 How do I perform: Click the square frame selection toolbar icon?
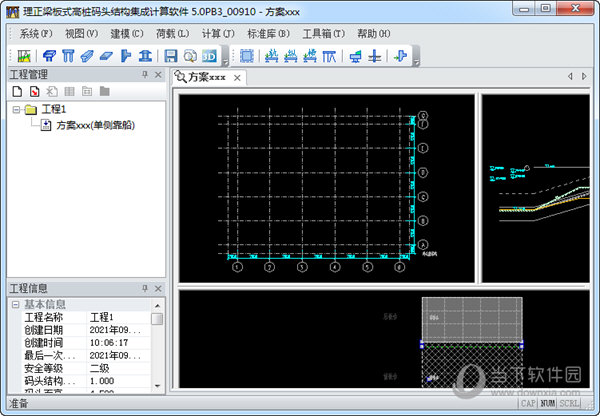click(247, 56)
